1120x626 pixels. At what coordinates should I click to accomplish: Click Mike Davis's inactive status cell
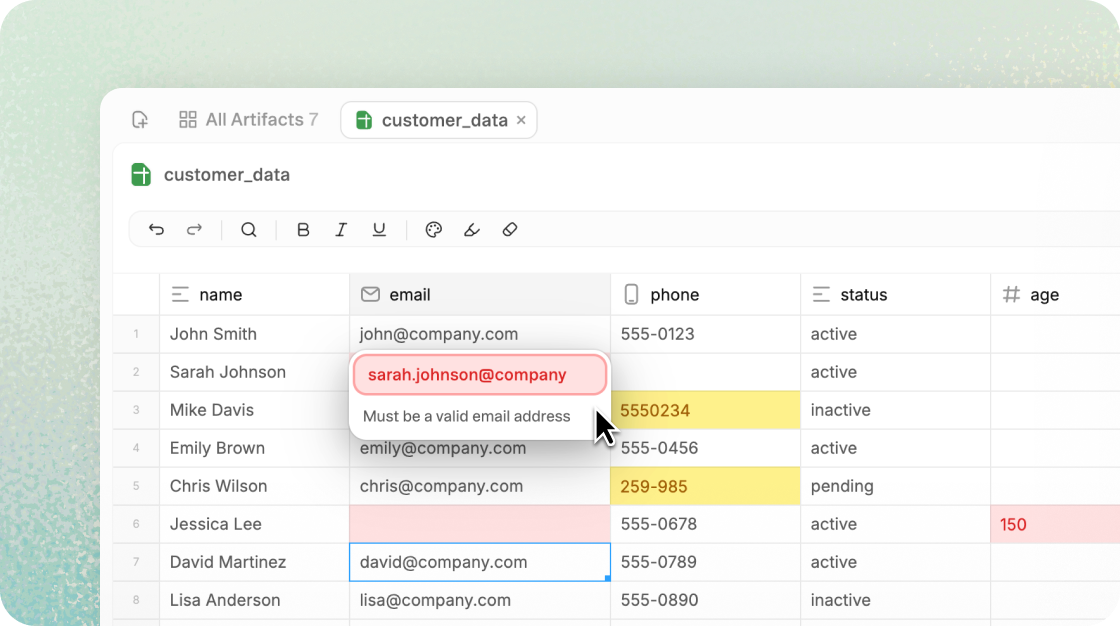point(896,410)
